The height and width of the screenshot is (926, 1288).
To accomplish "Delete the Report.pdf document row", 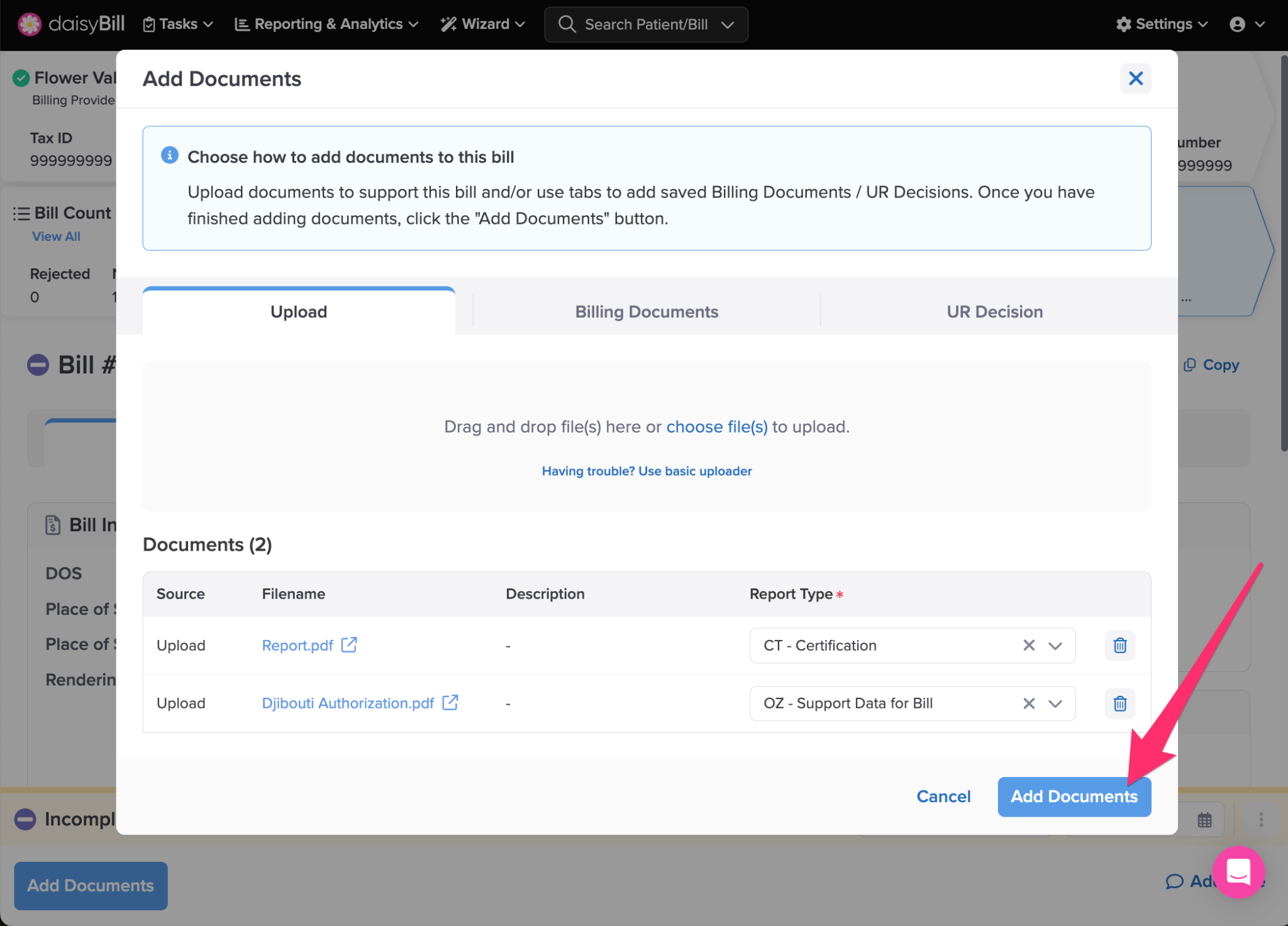I will [x=1119, y=646].
